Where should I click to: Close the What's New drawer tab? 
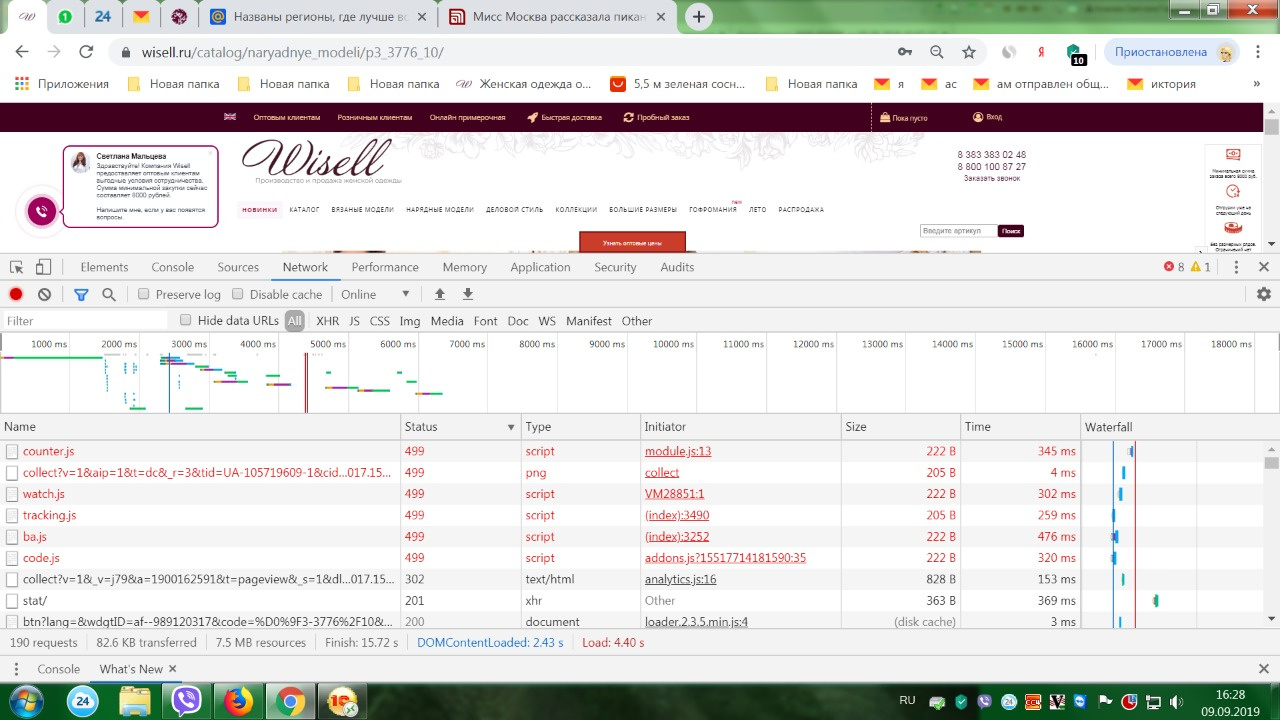[x=172, y=669]
